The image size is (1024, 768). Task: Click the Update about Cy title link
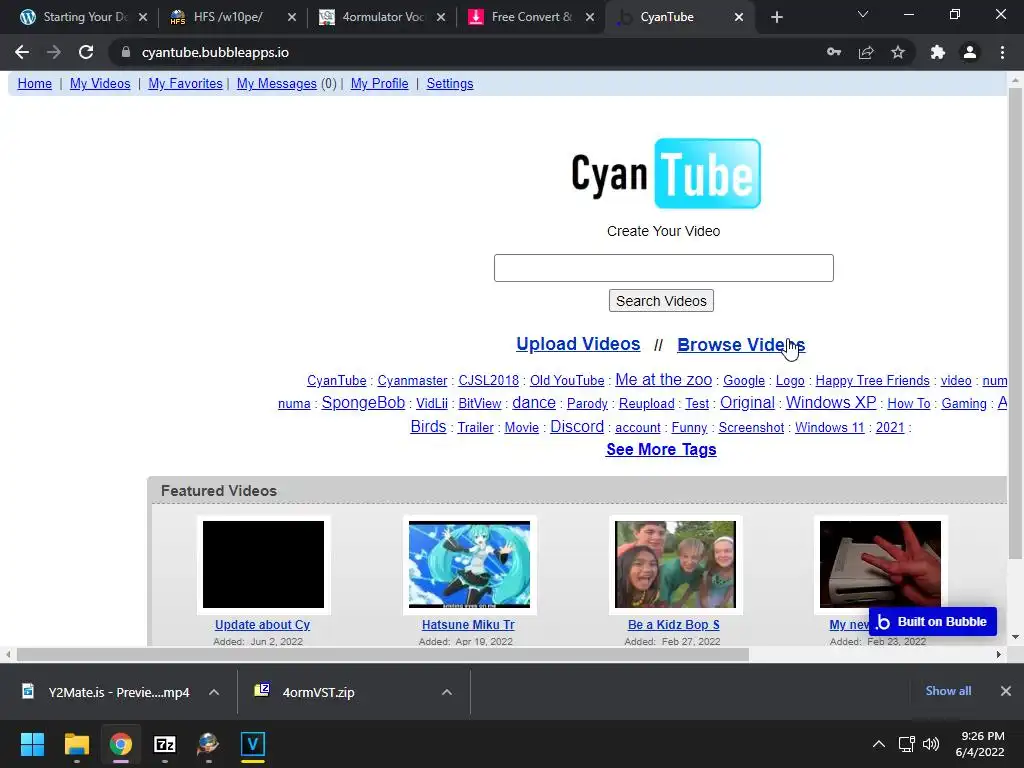coord(263,624)
